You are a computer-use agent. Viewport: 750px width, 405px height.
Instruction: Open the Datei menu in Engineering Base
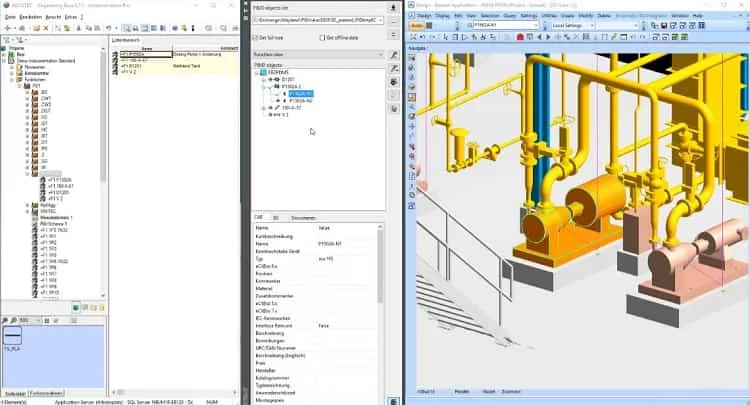(10, 17)
